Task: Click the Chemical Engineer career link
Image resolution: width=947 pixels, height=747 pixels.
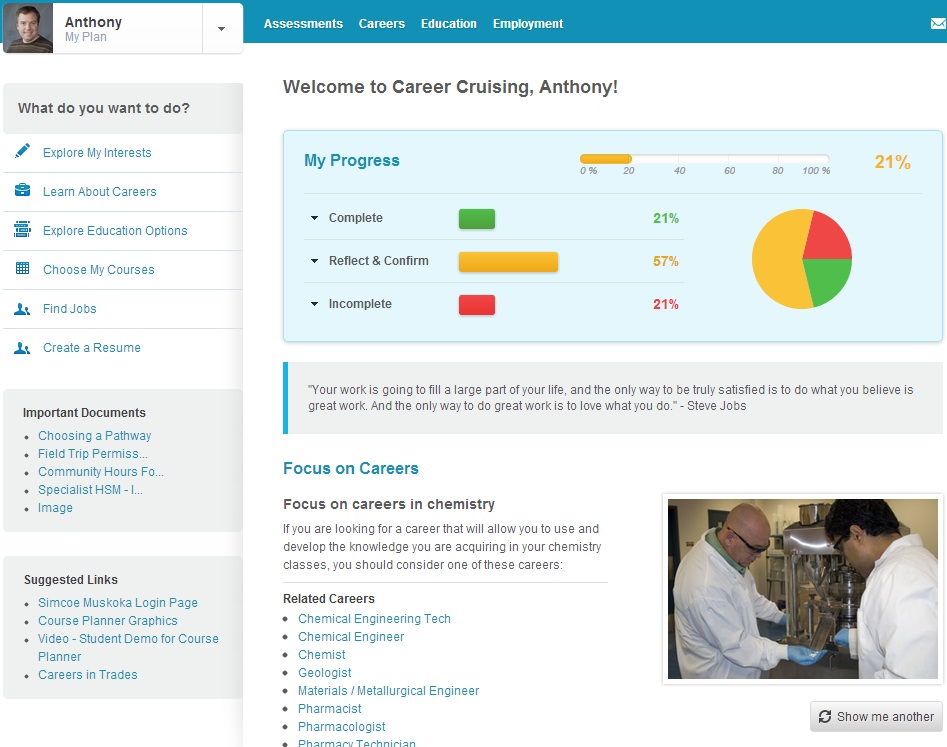Action: [x=351, y=636]
